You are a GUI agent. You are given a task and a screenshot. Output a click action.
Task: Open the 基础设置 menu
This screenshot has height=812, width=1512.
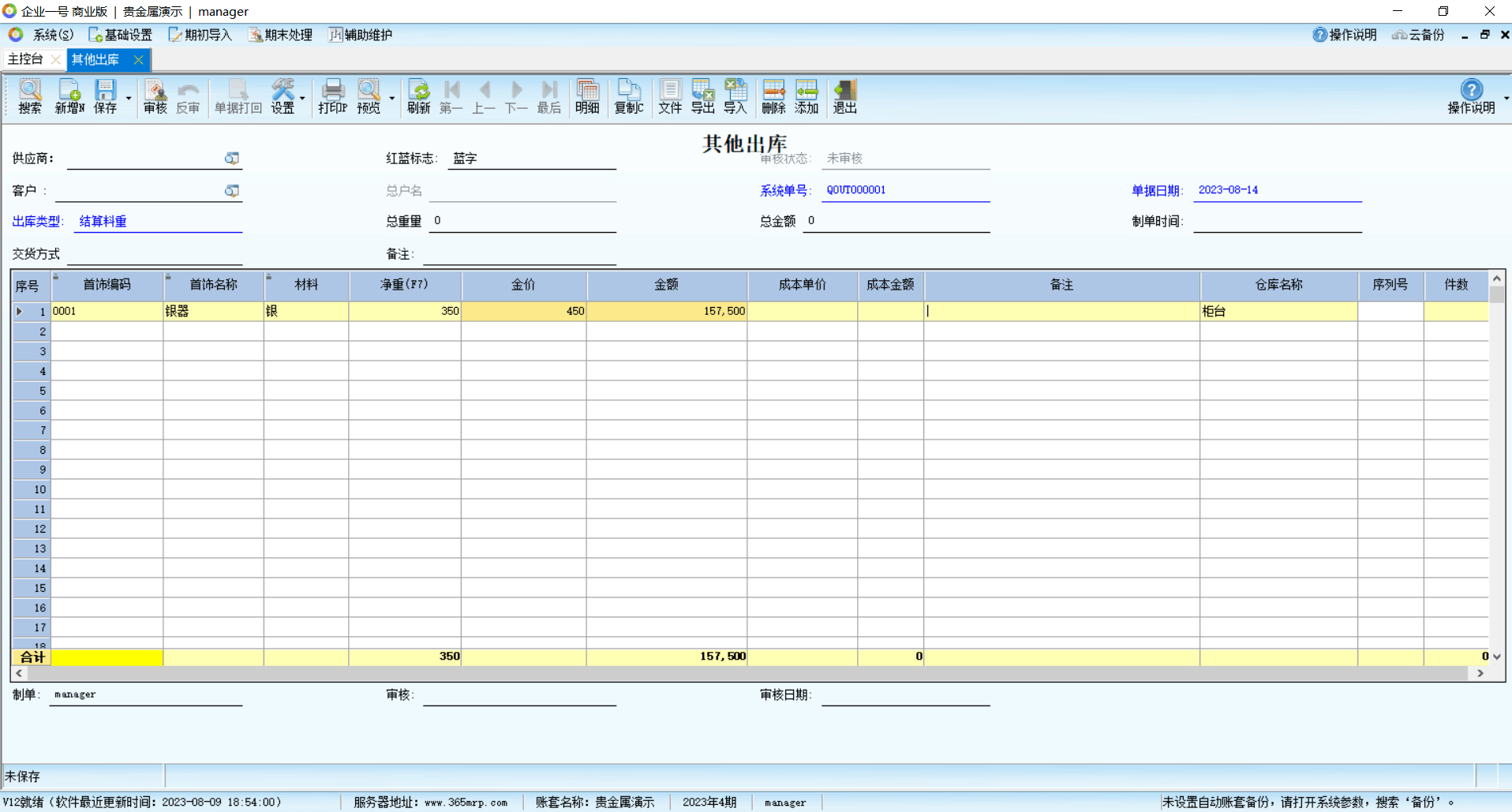pos(121,35)
